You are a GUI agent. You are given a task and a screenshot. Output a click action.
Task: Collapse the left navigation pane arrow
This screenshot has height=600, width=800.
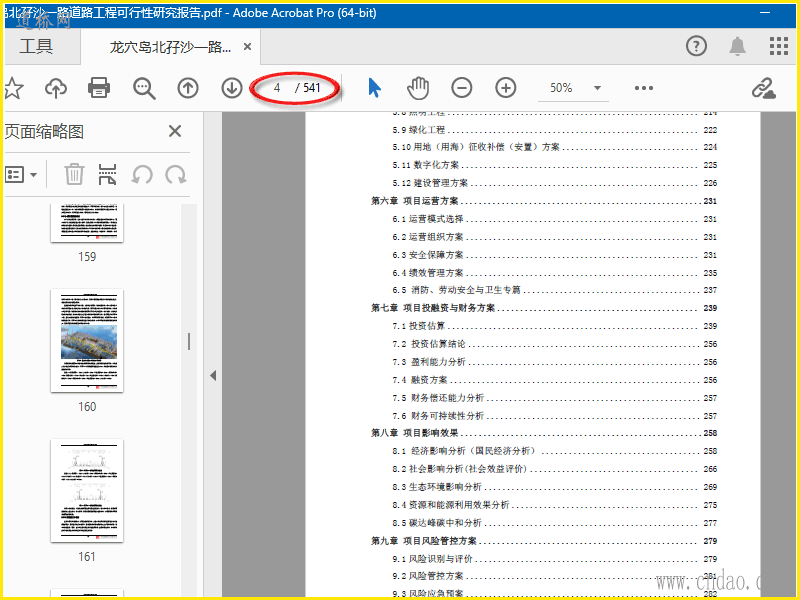(x=213, y=376)
